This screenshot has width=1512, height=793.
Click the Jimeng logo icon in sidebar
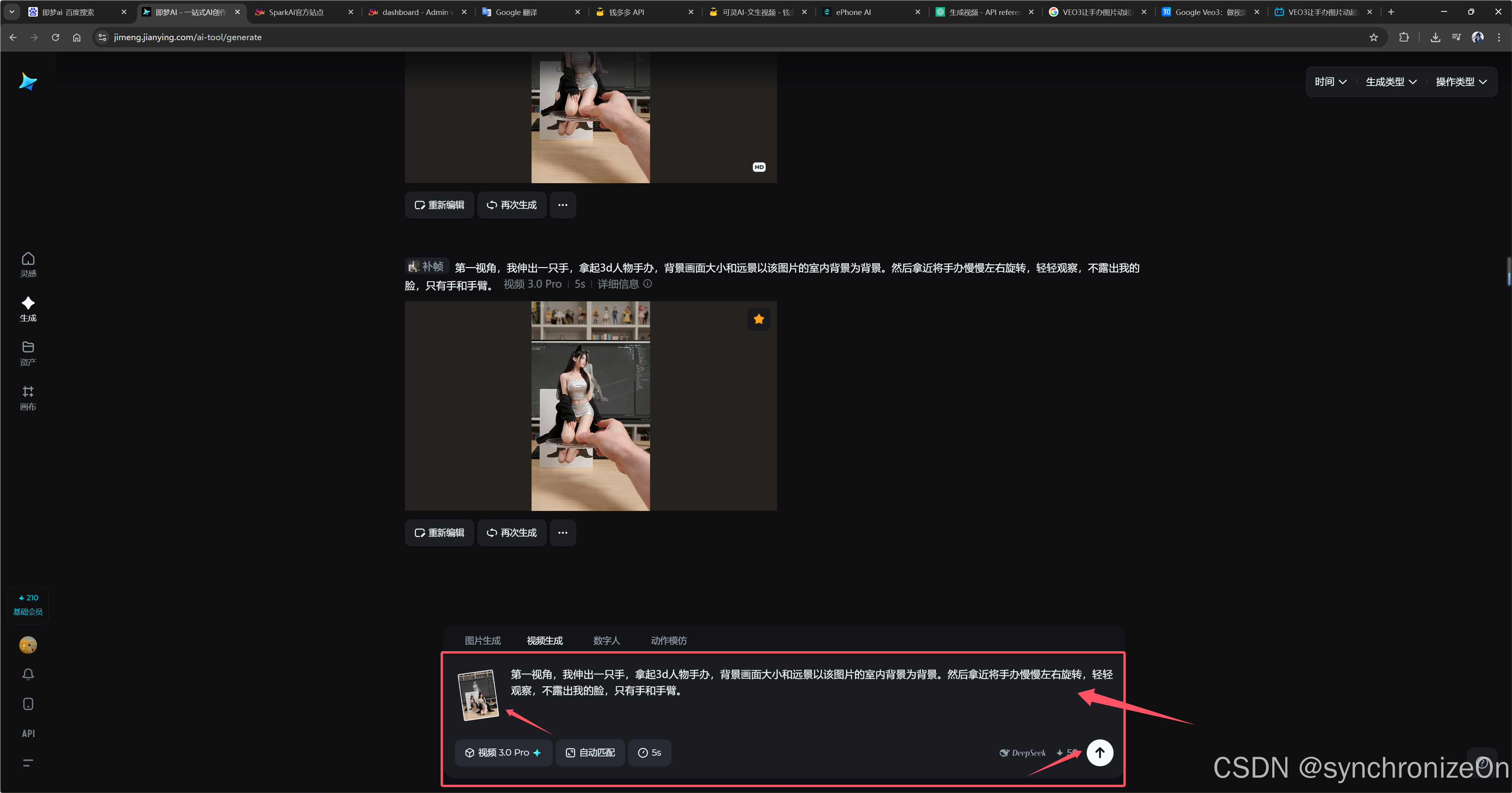[x=28, y=81]
